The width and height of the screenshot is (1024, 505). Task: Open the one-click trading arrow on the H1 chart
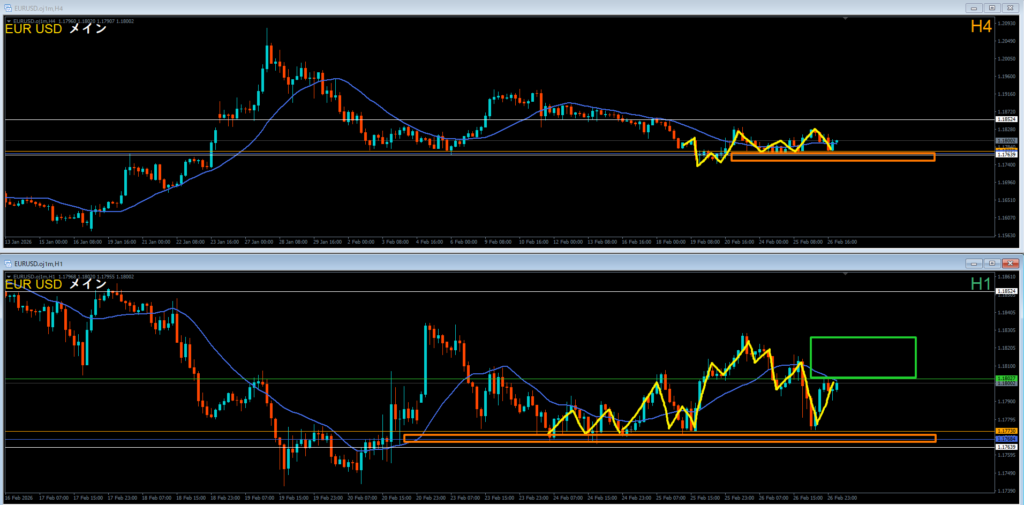(x=8, y=277)
